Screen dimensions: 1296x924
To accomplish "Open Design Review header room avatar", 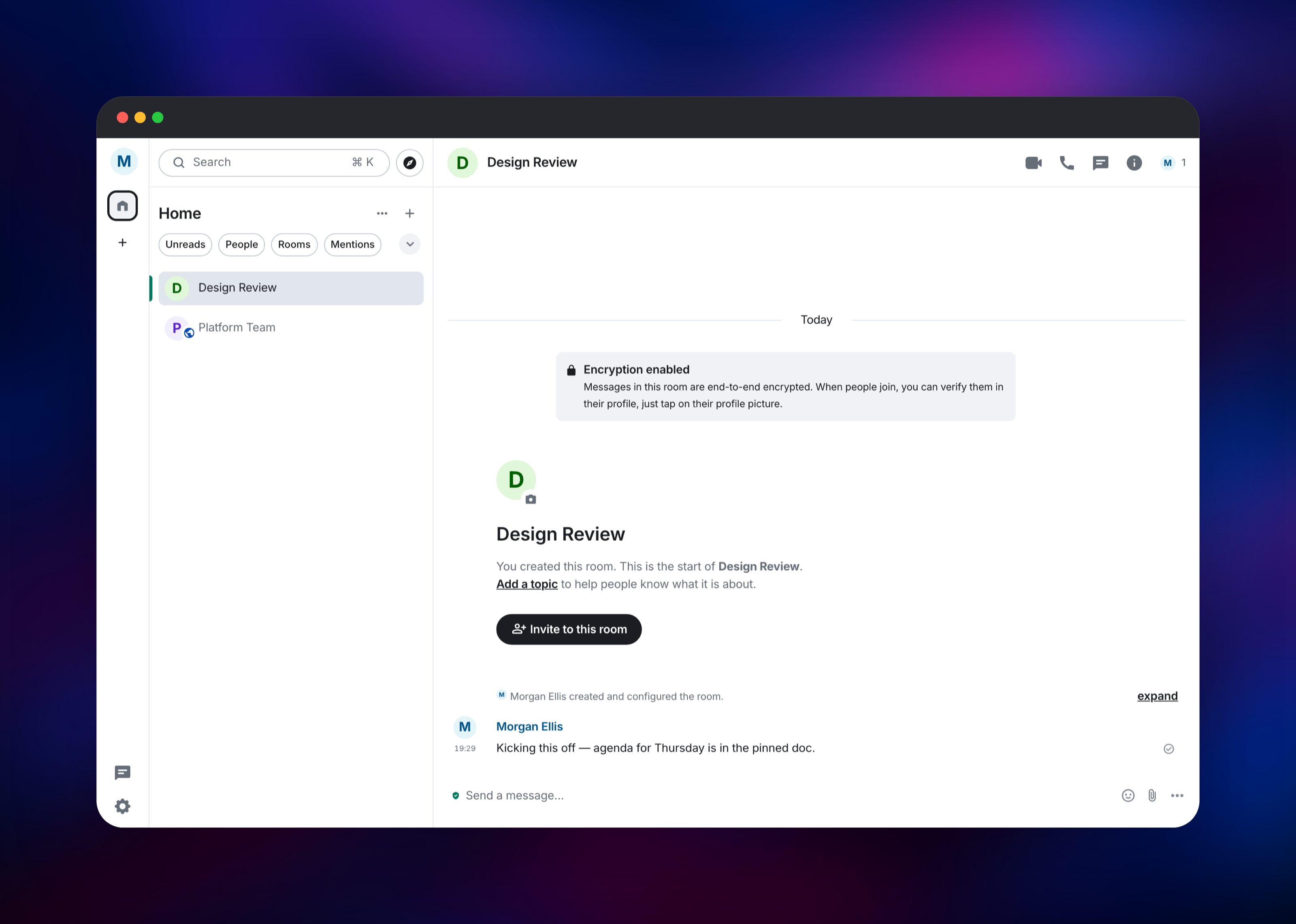I will (463, 163).
